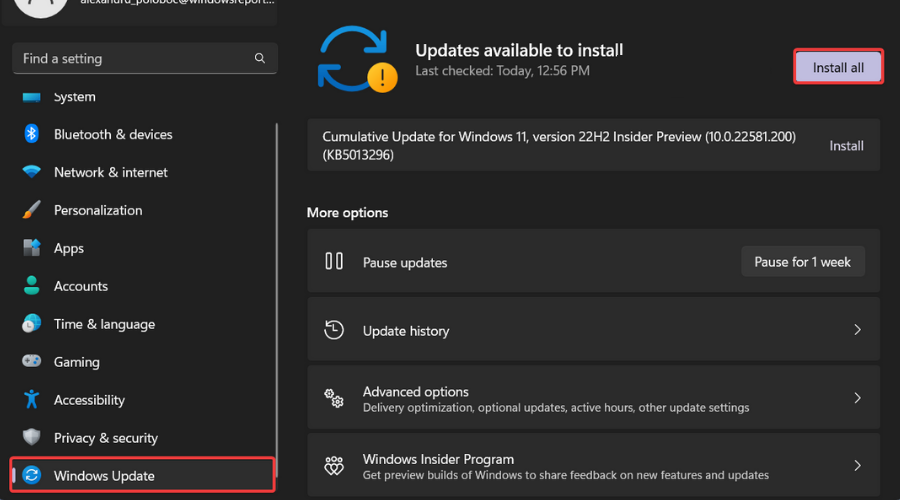
Task: Click the Privacy & security shield icon
Action: [x=32, y=437]
